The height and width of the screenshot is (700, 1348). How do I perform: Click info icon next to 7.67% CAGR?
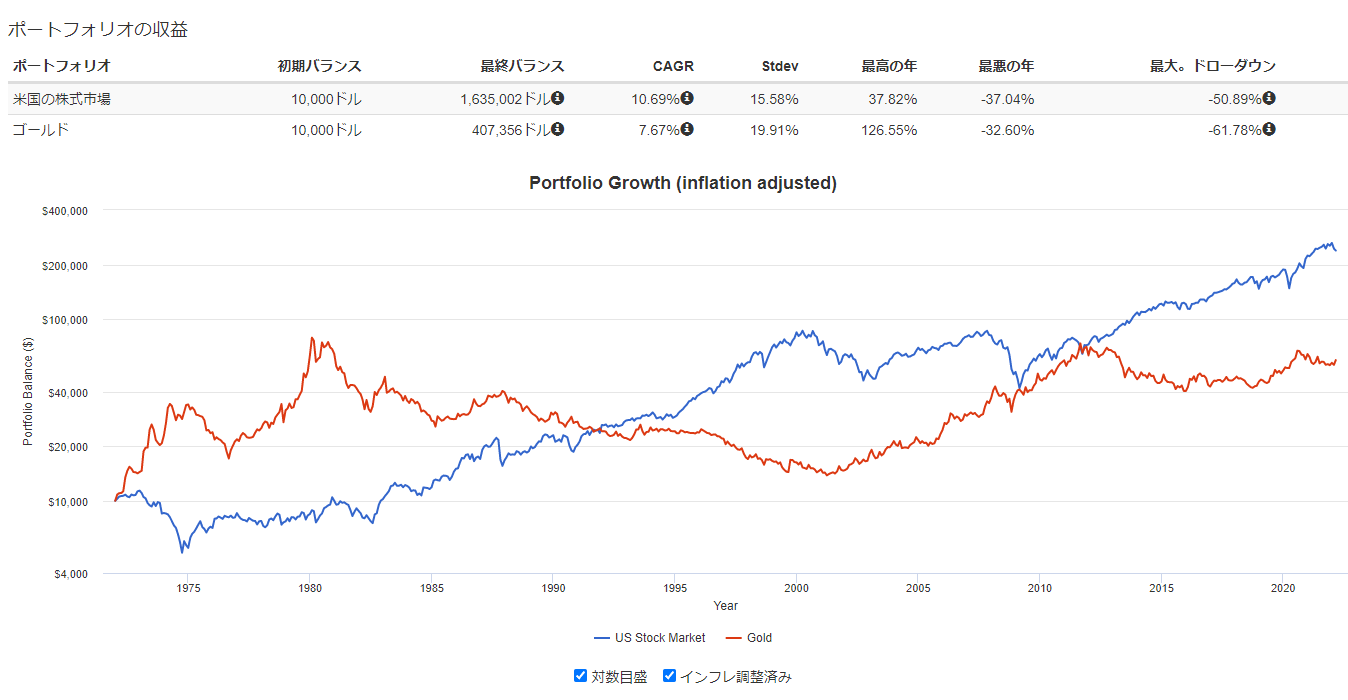tap(687, 129)
